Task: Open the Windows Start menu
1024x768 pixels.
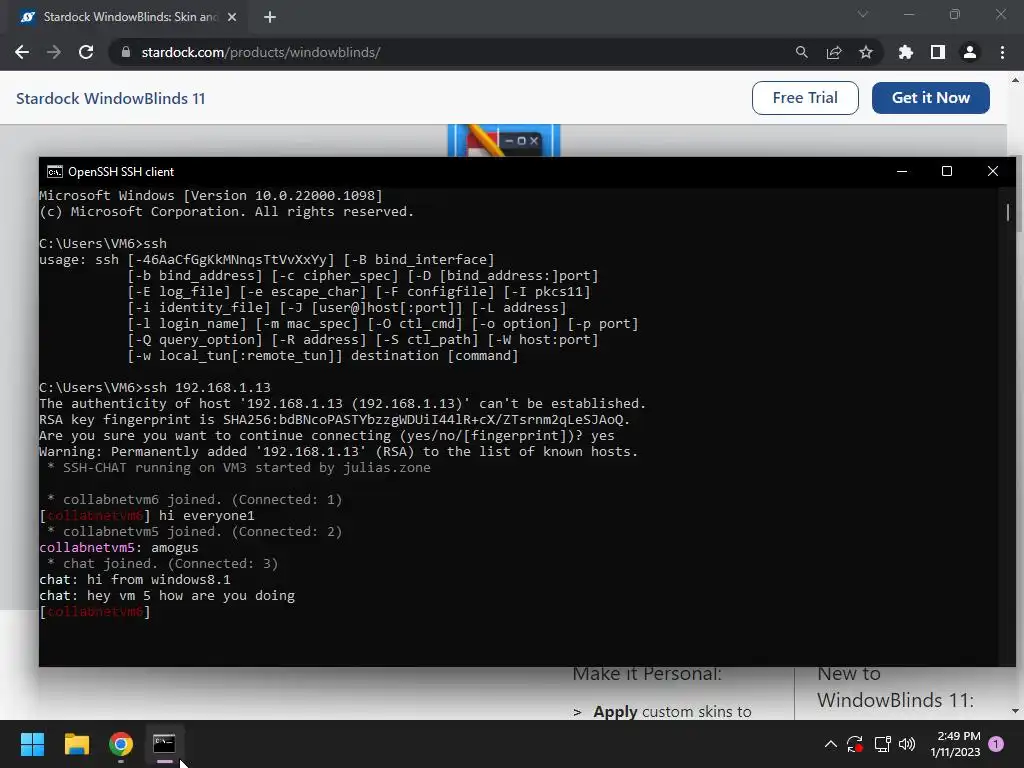Action: [x=32, y=744]
